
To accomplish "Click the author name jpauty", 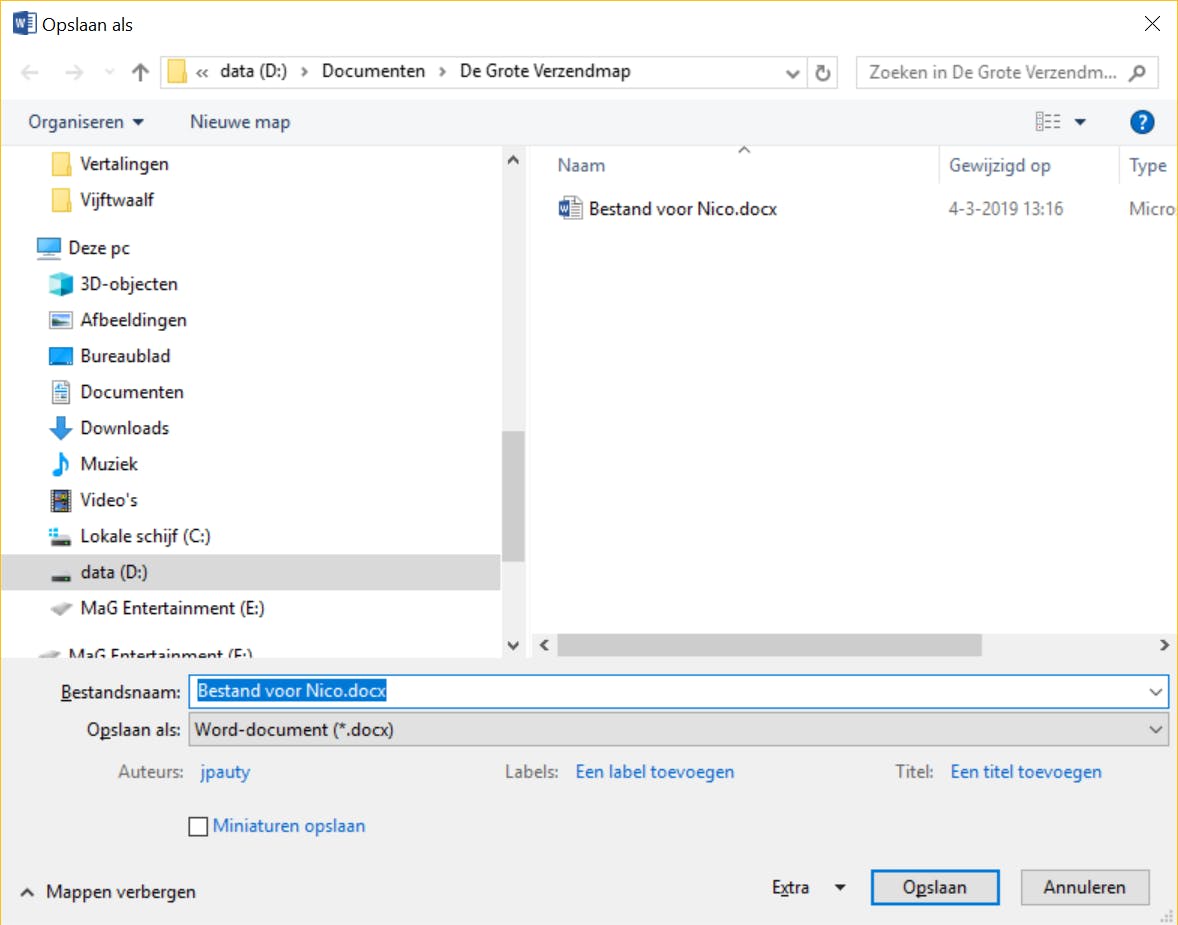I will (225, 772).
